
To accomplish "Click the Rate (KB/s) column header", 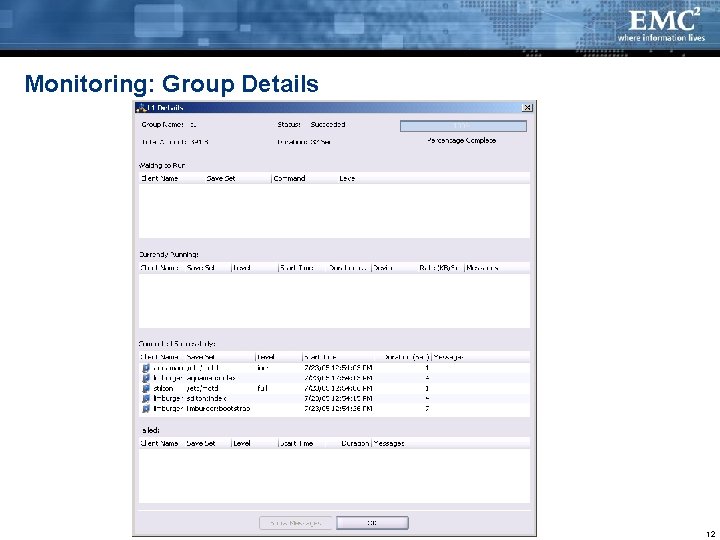I will 439,268.
